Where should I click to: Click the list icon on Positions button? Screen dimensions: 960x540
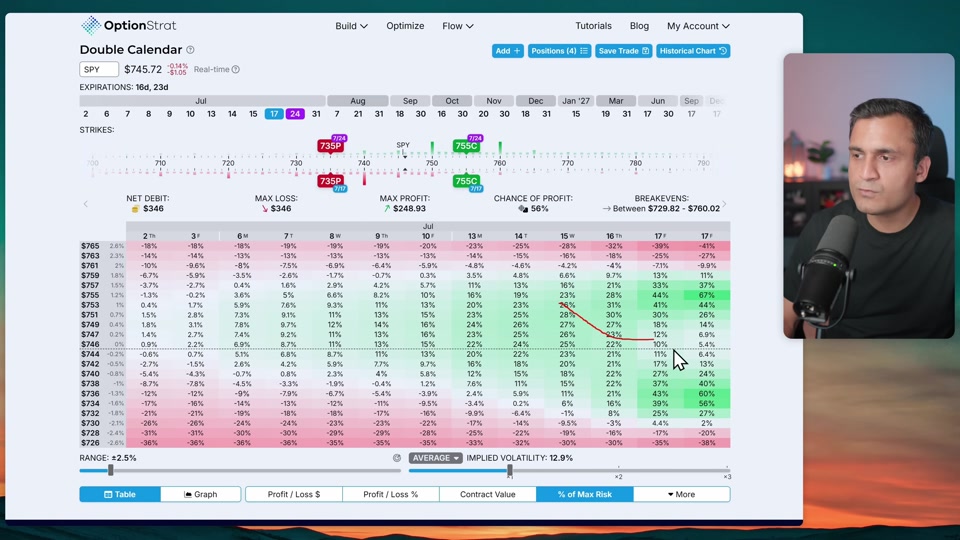pos(584,51)
